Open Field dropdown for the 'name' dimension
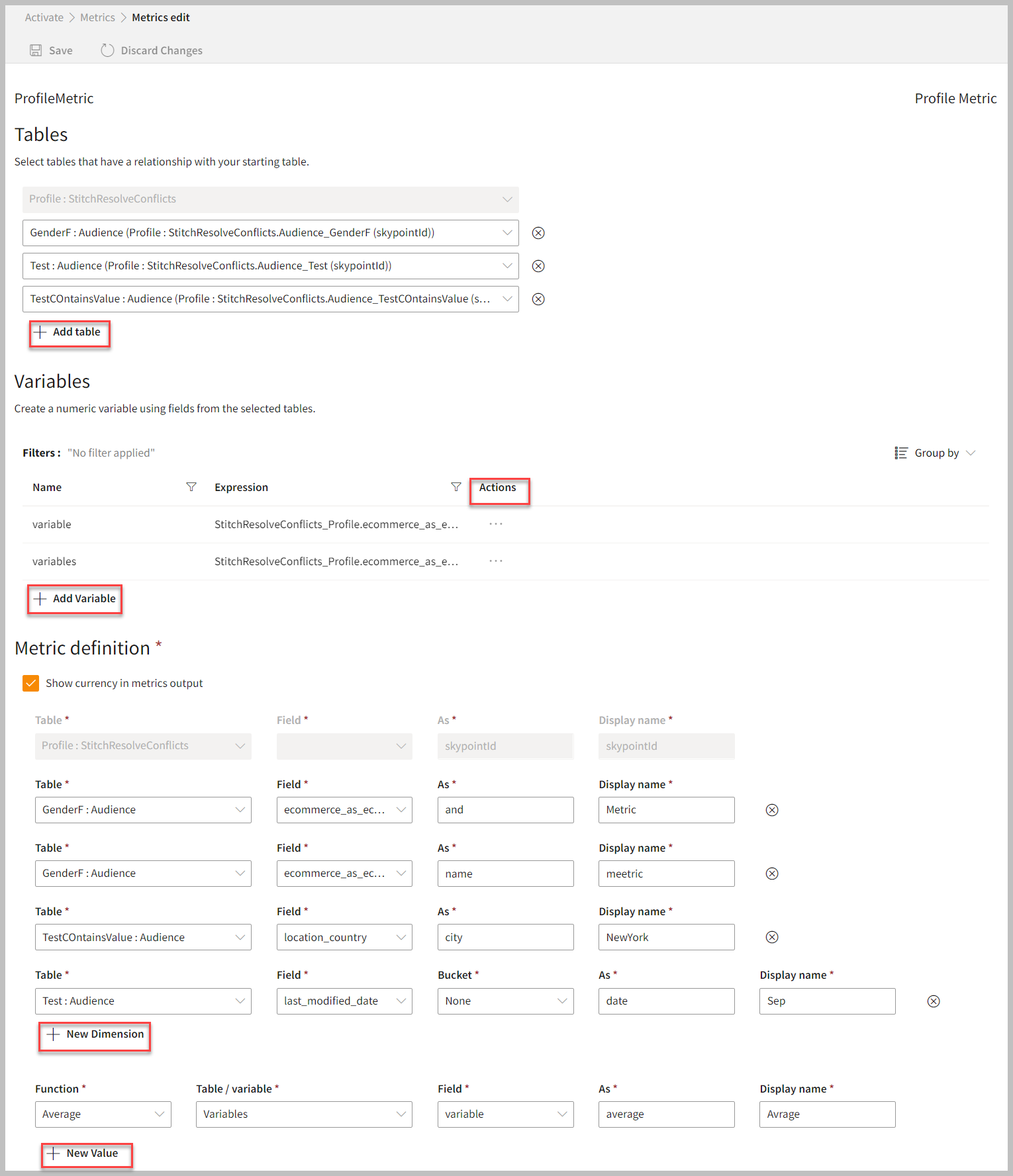Image resolution: width=1013 pixels, height=1176 pixels. click(344, 874)
